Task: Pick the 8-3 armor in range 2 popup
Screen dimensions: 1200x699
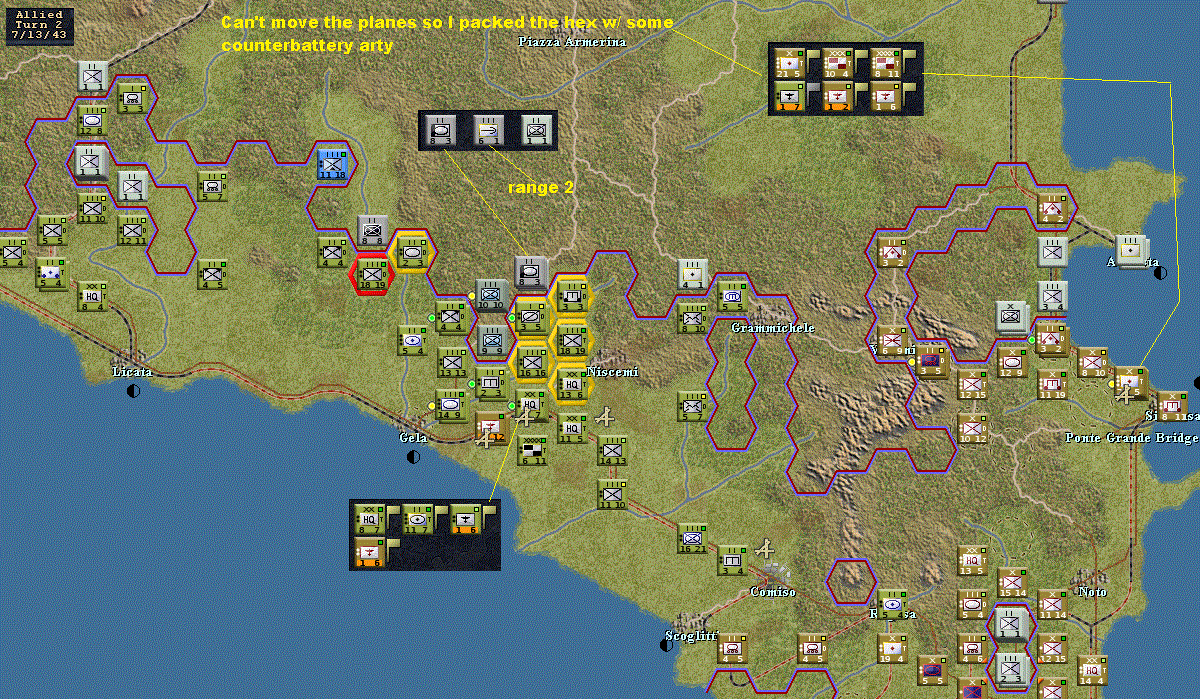Action: (440, 130)
